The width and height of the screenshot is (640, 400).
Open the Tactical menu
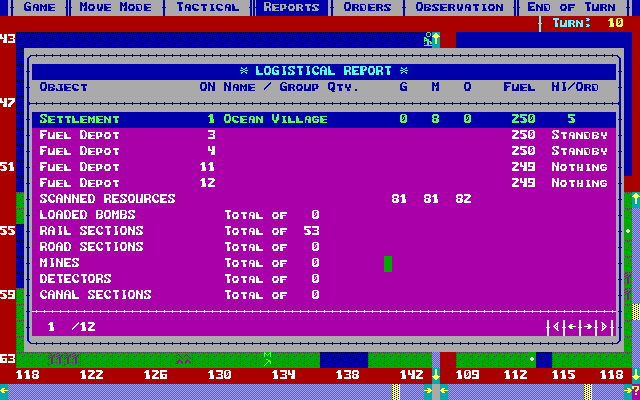(207, 7)
